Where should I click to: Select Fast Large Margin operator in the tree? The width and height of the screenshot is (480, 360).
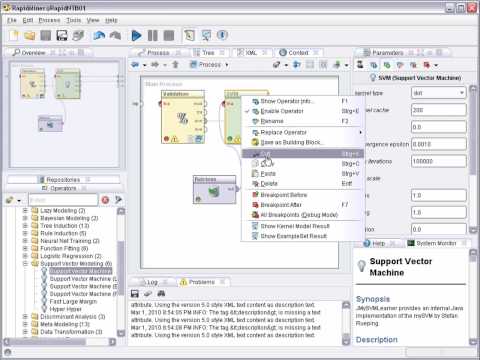[73, 301]
